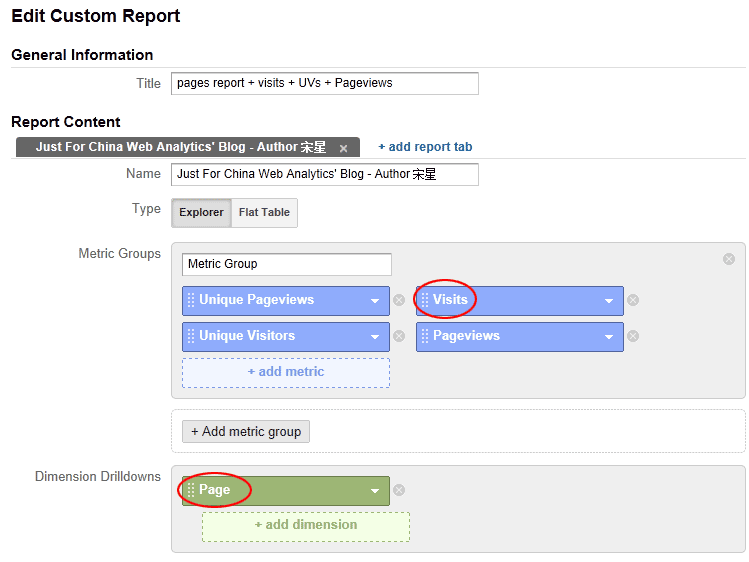Select Explorer report type
Image resolution: width=749 pixels, height=562 pixels.
point(201,212)
